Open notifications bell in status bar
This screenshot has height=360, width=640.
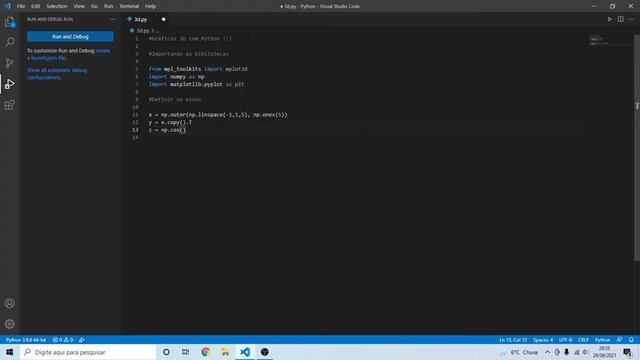(631, 340)
